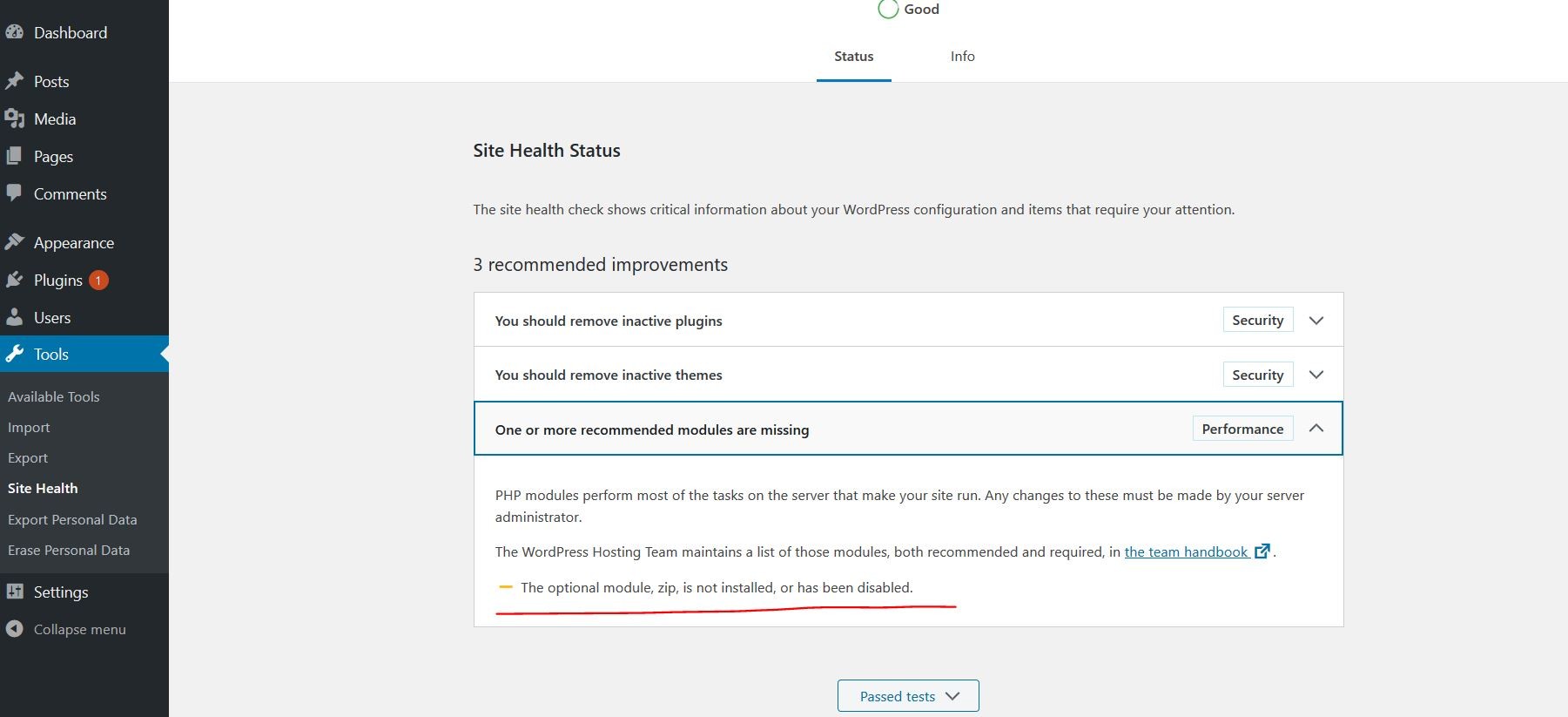
Task: Switch to the Info tab
Action: [962, 57]
